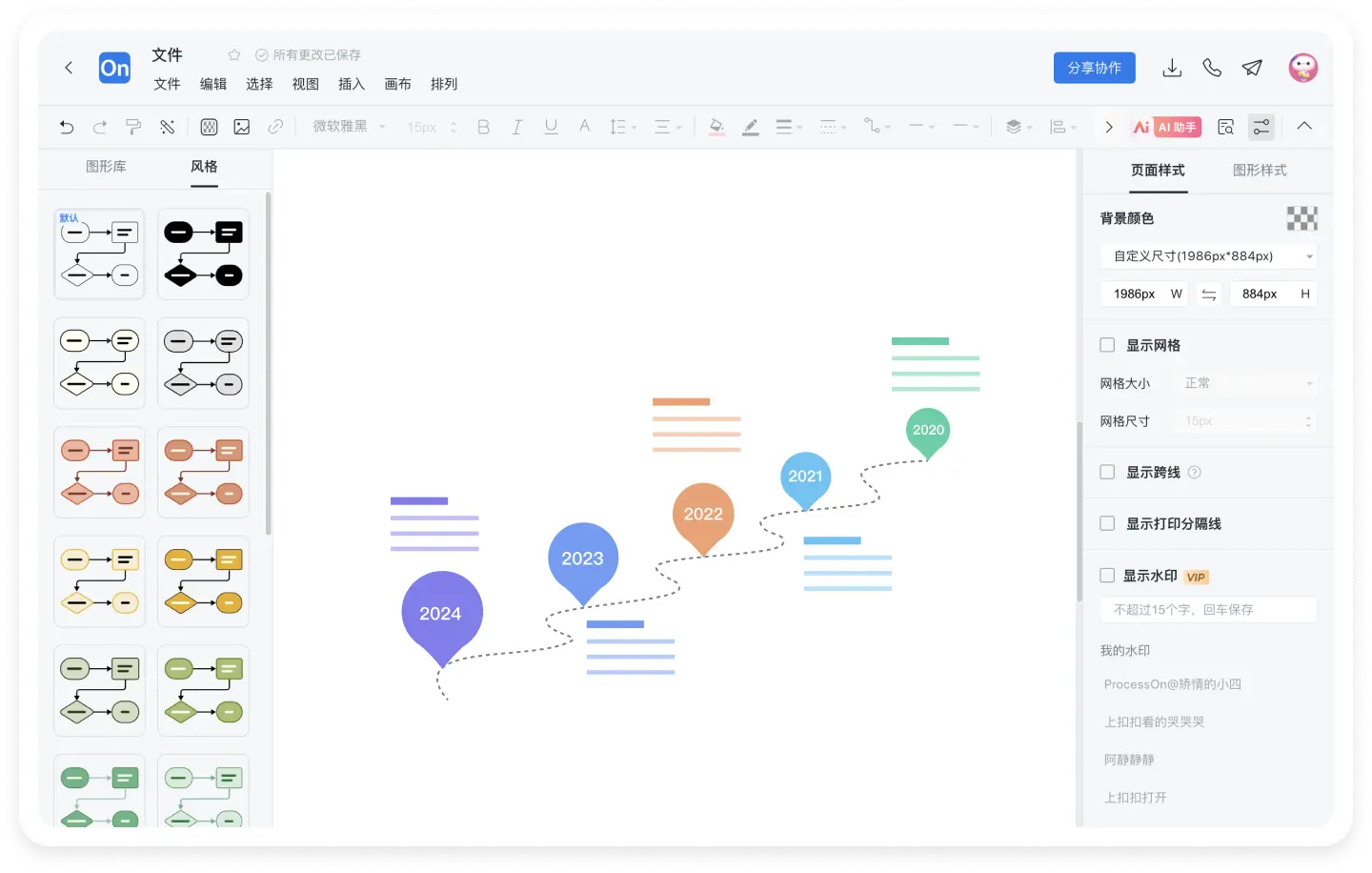Click the insert image icon
The image size is (1372, 873).
coord(242,127)
